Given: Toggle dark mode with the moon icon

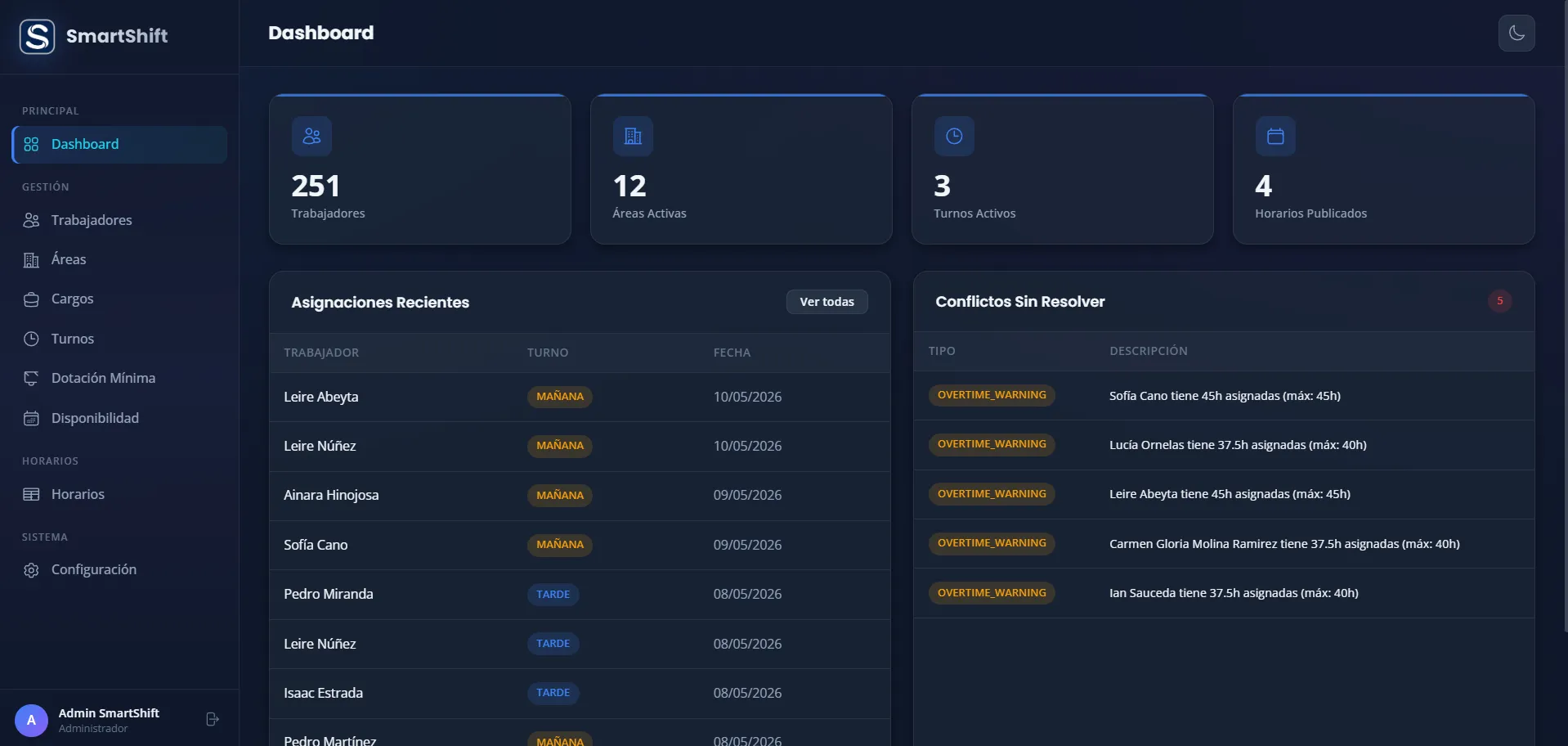Looking at the screenshot, I should [x=1516, y=34].
